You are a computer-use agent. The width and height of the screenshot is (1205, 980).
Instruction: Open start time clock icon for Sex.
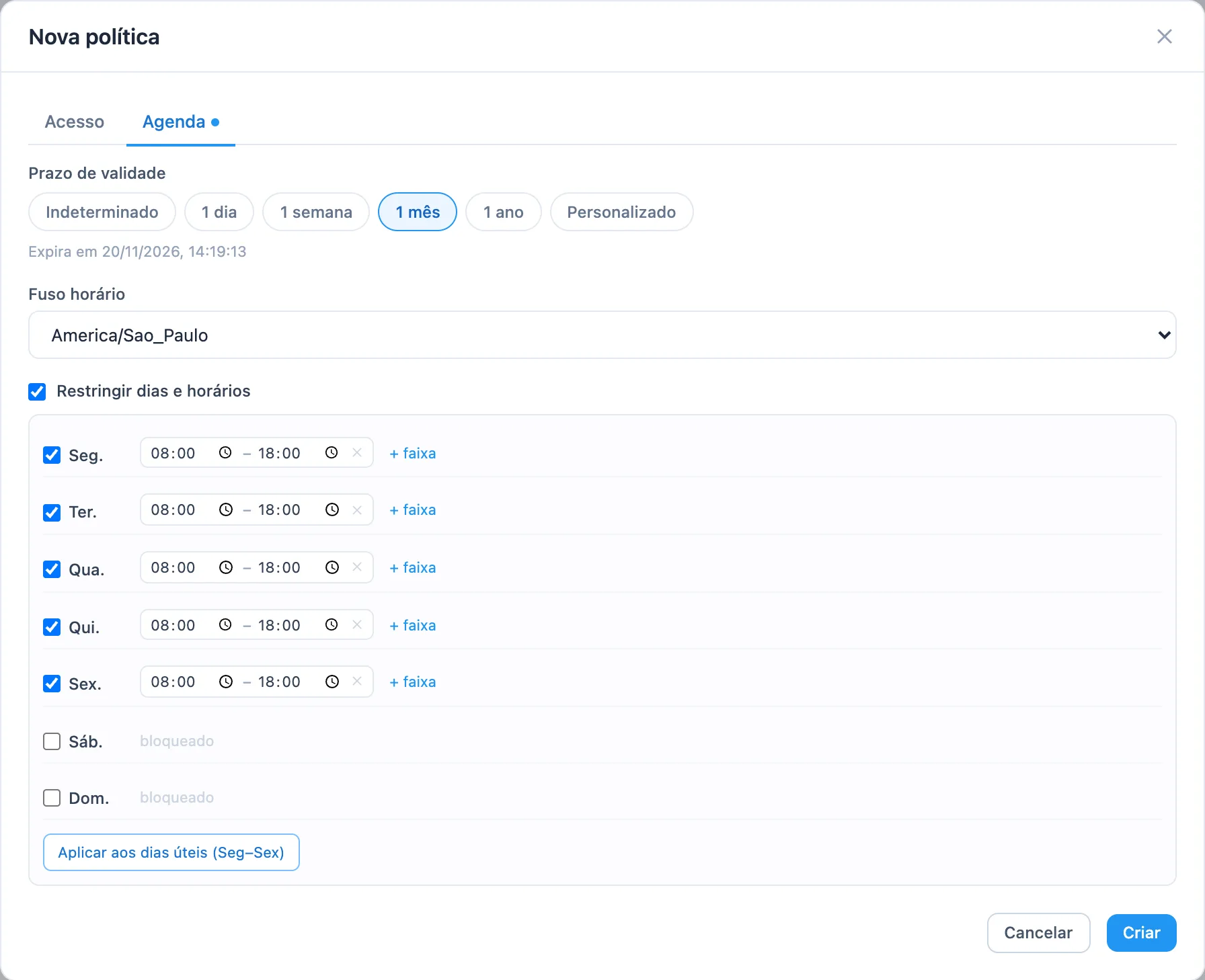click(x=226, y=682)
